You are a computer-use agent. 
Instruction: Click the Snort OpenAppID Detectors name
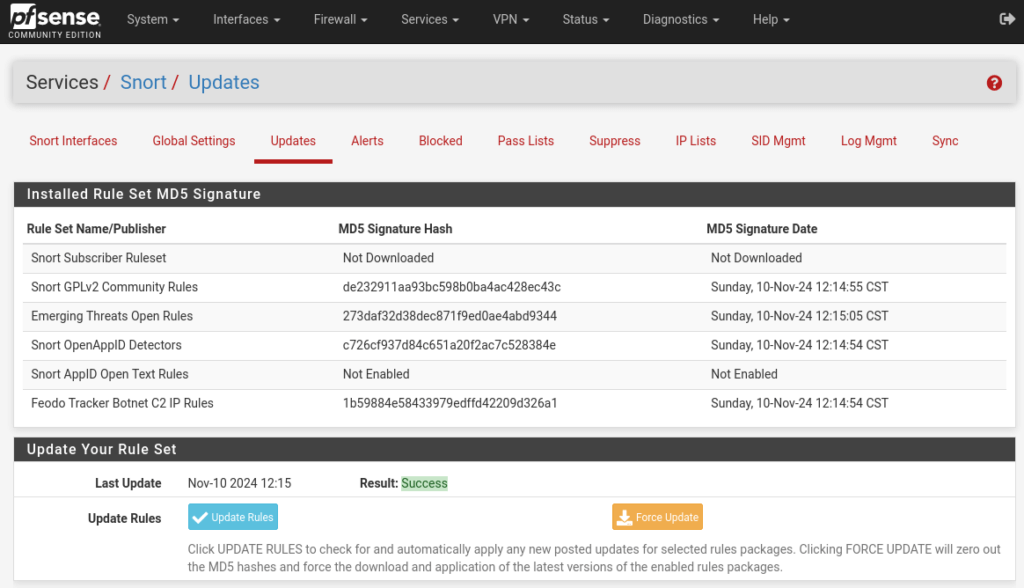(106, 345)
